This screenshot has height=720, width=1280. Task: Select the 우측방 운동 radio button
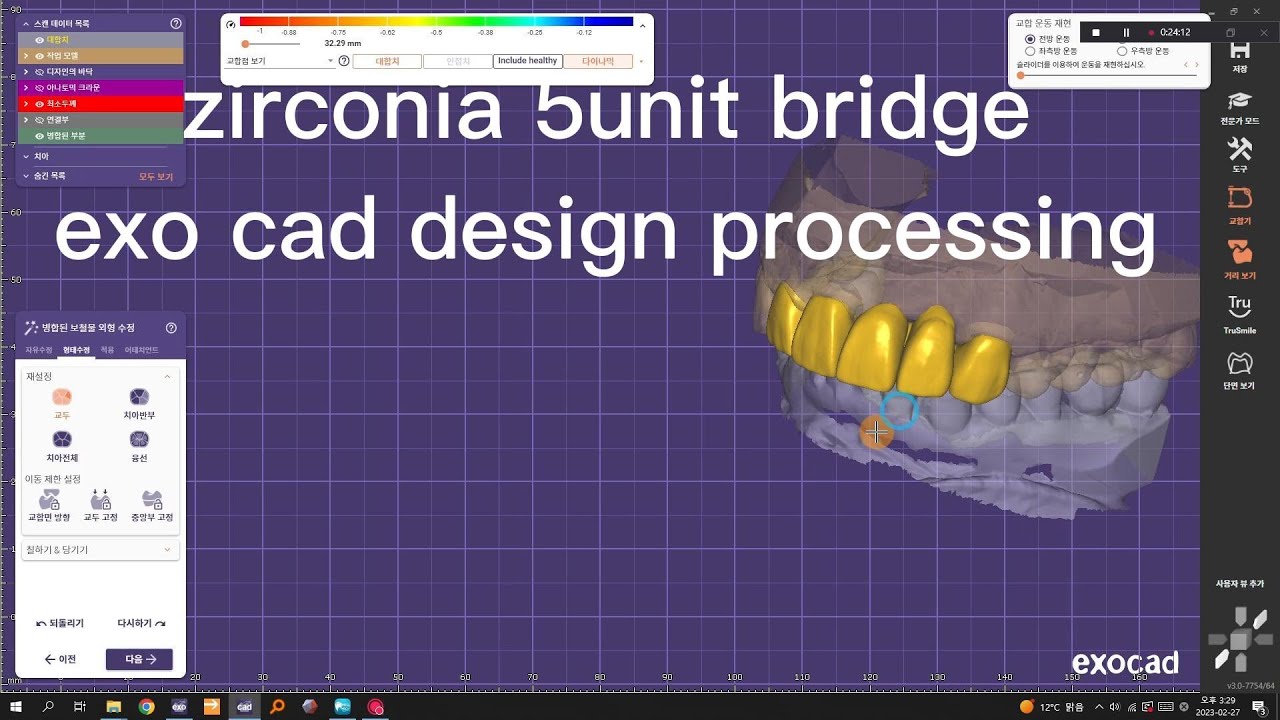tap(1122, 51)
